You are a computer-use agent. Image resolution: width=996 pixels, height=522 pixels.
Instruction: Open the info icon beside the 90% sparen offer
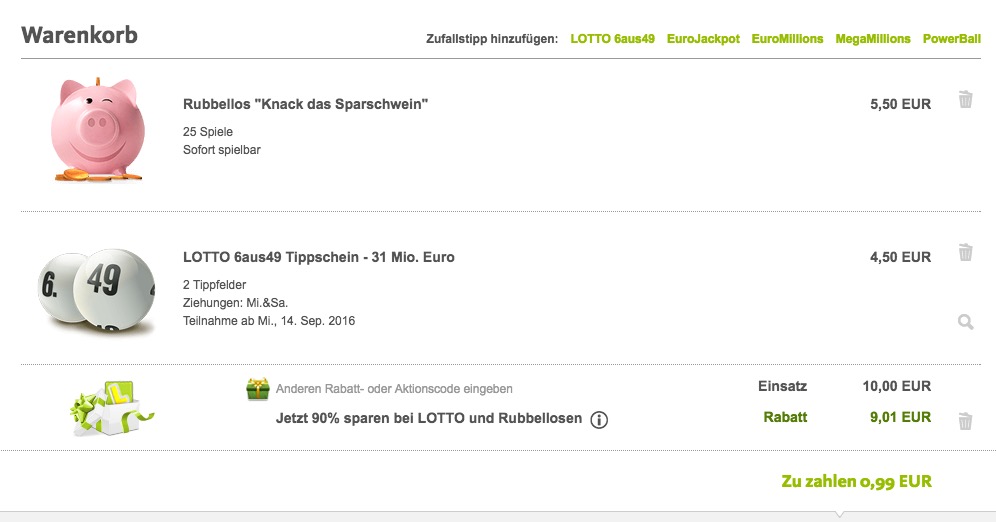click(599, 420)
